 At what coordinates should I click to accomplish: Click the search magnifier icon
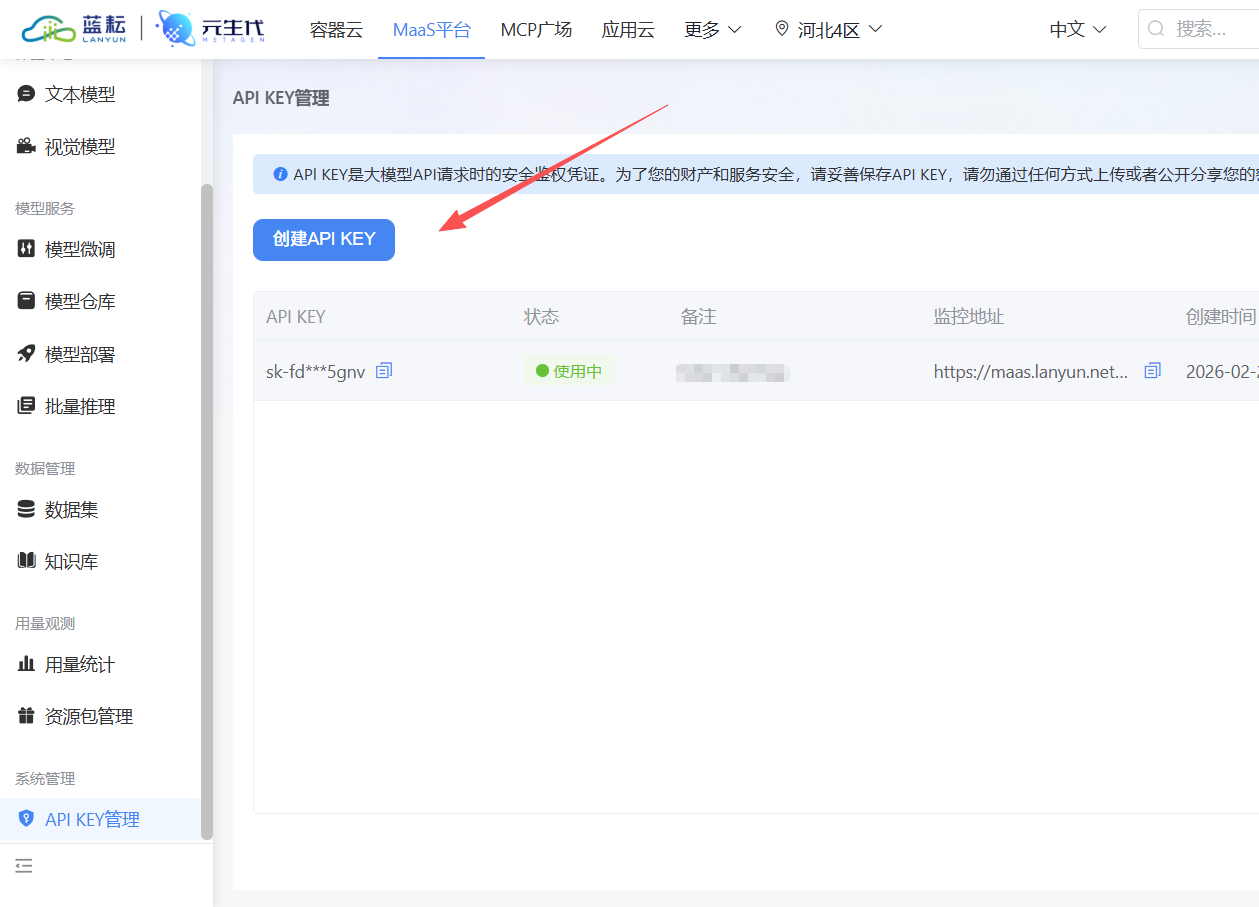pyautogui.click(x=1156, y=29)
